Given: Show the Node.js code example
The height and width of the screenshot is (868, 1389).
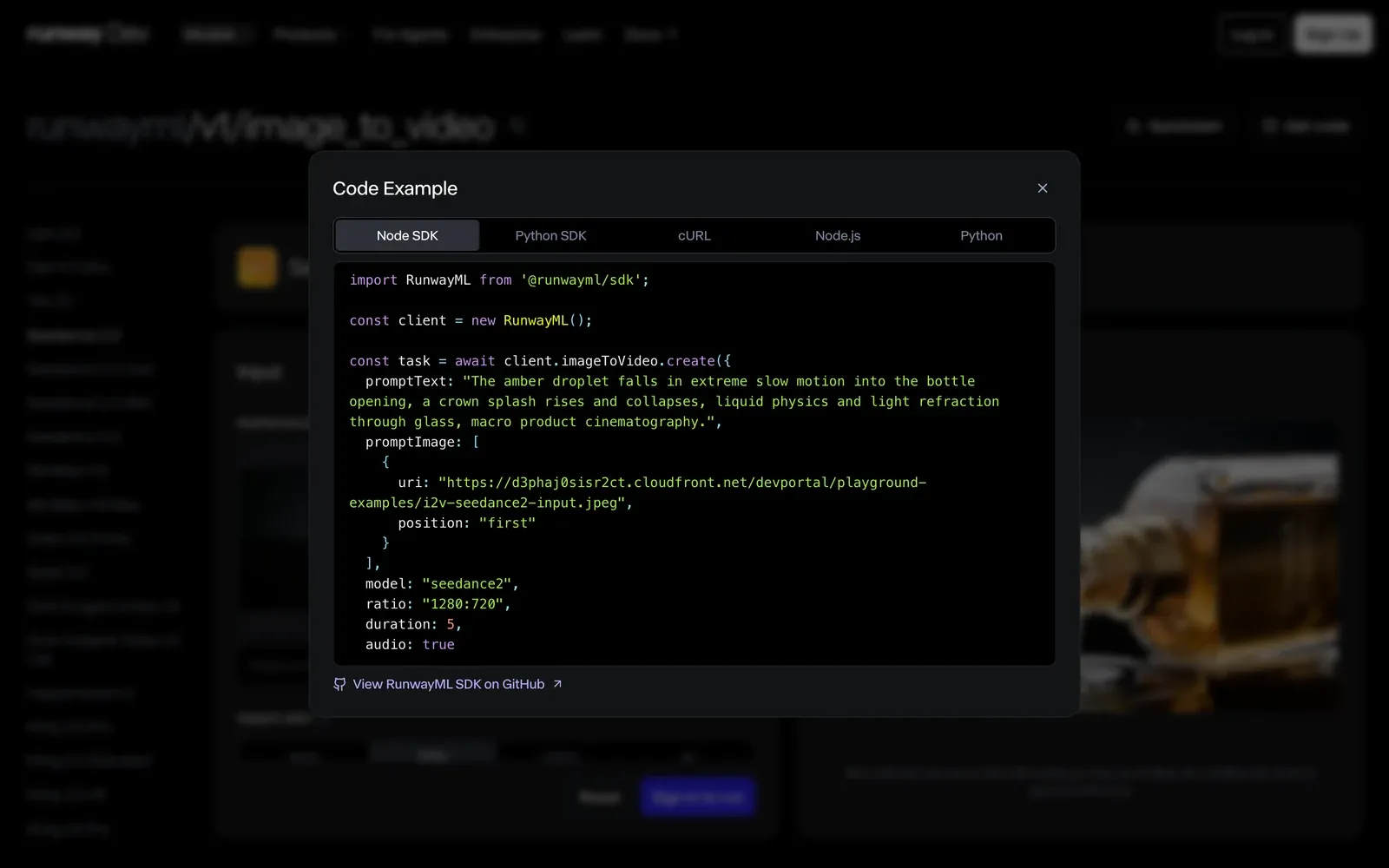Looking at the screenshot, I should pyautogui.click(x=838, y=235).
